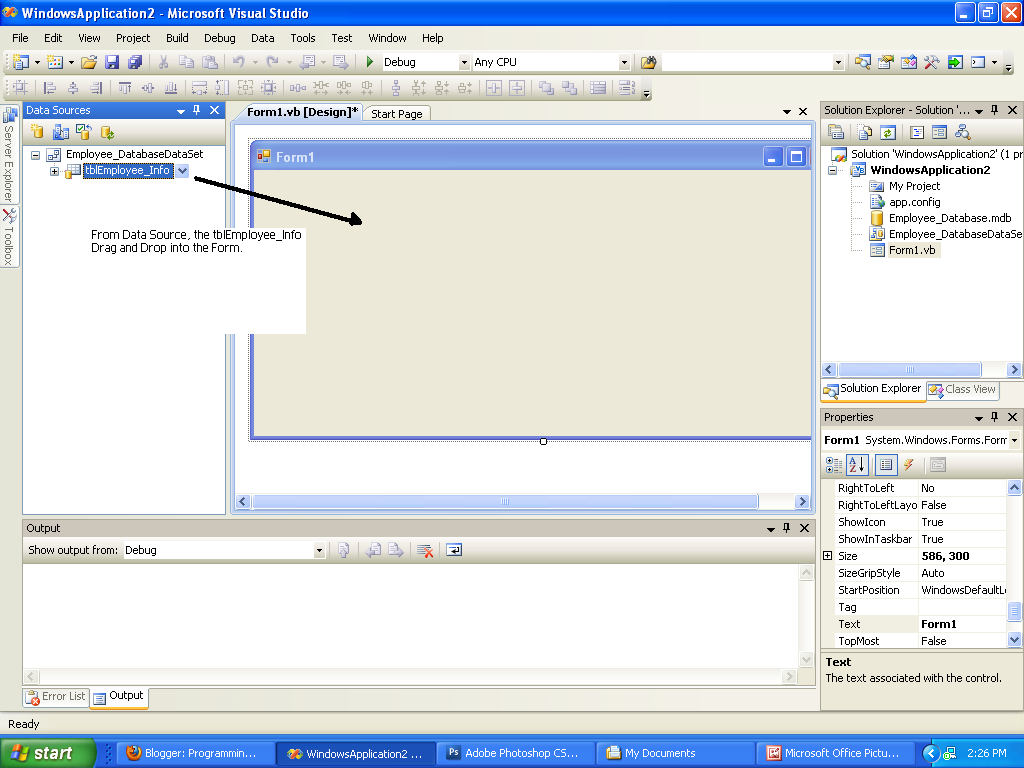
Task: Open the Server Explorer side tab
Action: click(x=9, y=154)
